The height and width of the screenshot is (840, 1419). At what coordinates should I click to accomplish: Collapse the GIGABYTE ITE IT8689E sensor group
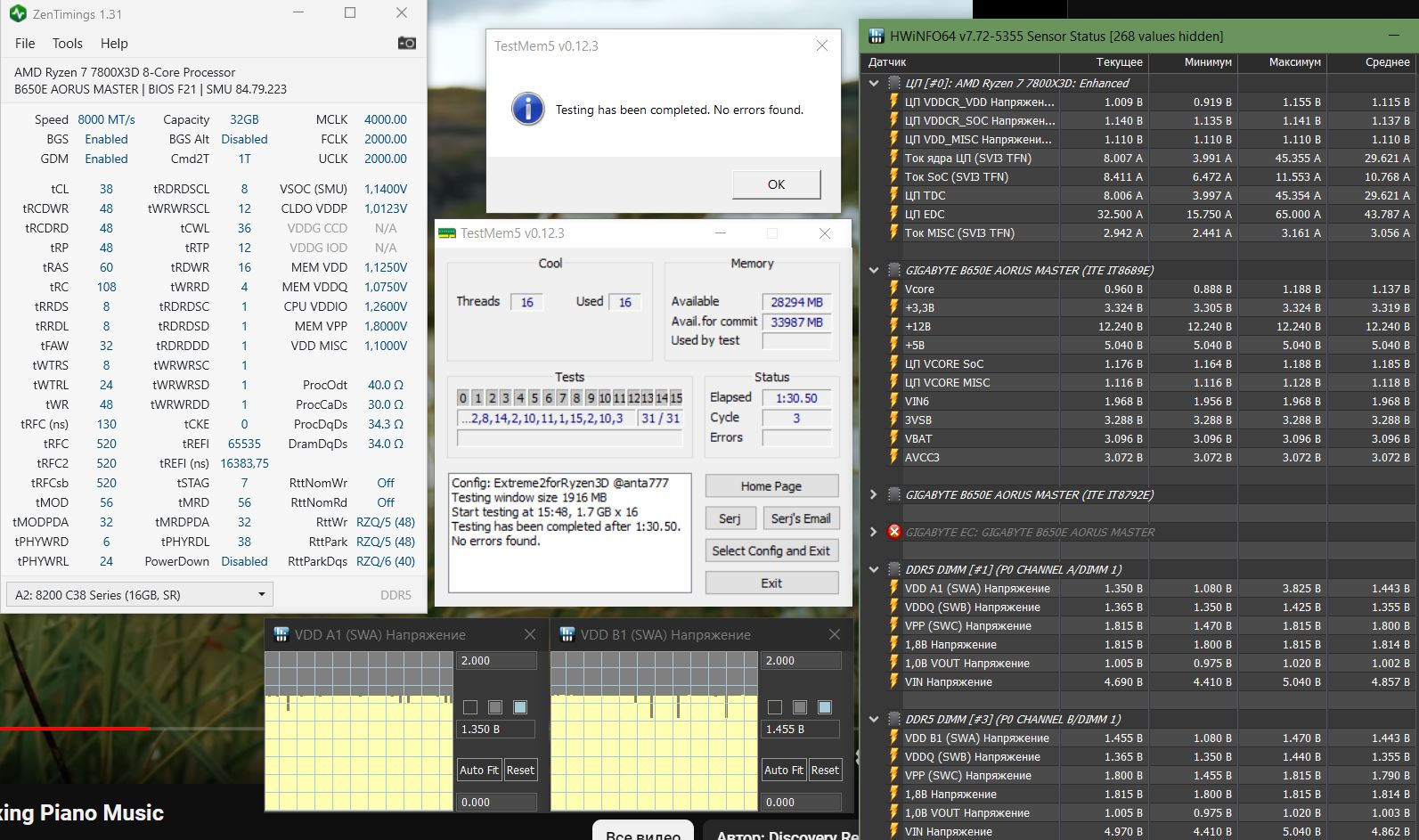click(874, 270)
